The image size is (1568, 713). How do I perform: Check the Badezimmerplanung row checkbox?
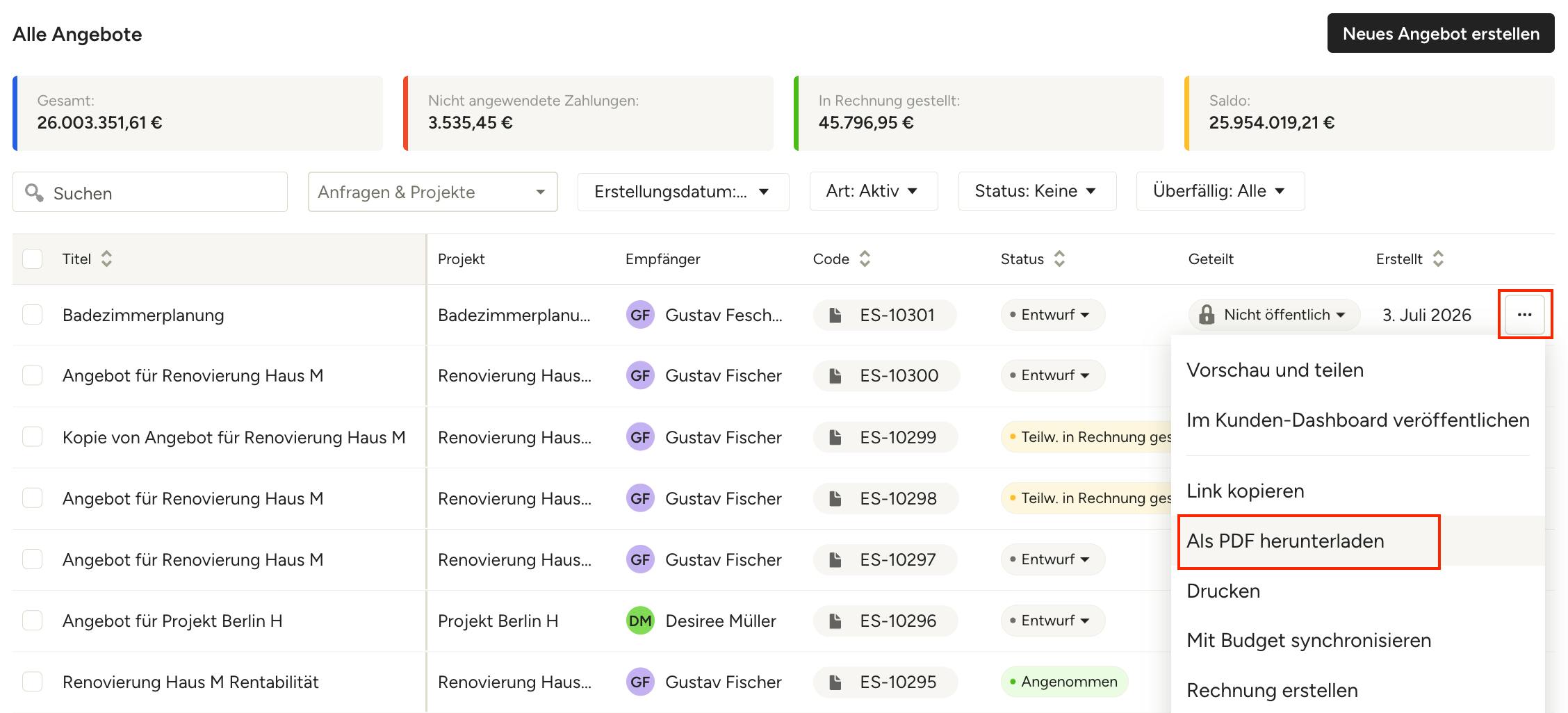(33, 315)
